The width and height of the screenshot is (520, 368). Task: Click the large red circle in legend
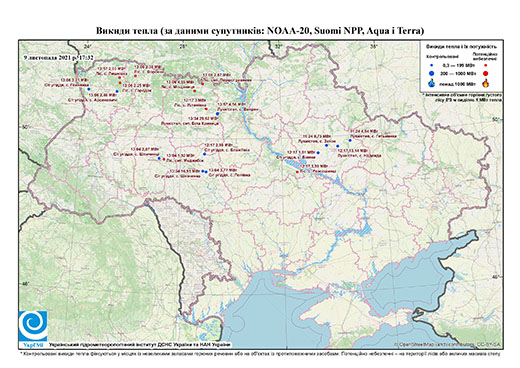[486, 73]
